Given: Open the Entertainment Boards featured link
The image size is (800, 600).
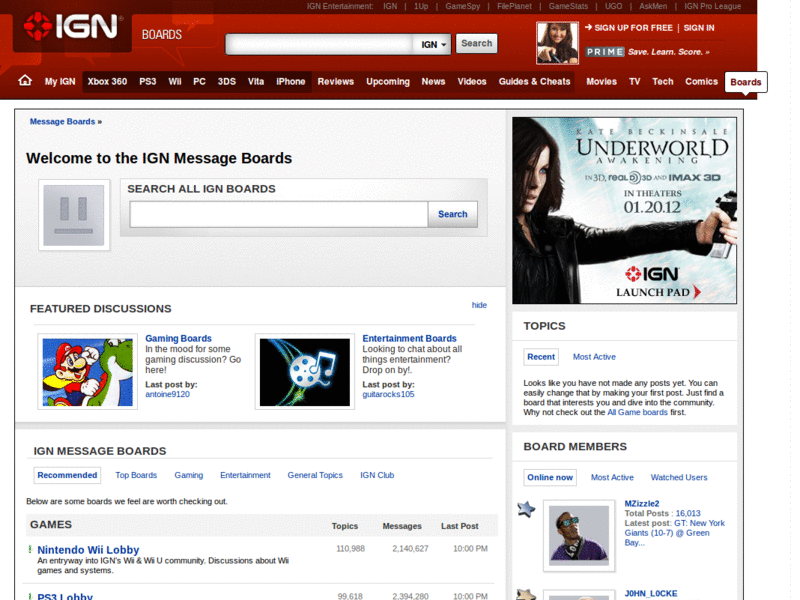Looking at the screenshot, I should pyautogui.click(x=409, y=338).
